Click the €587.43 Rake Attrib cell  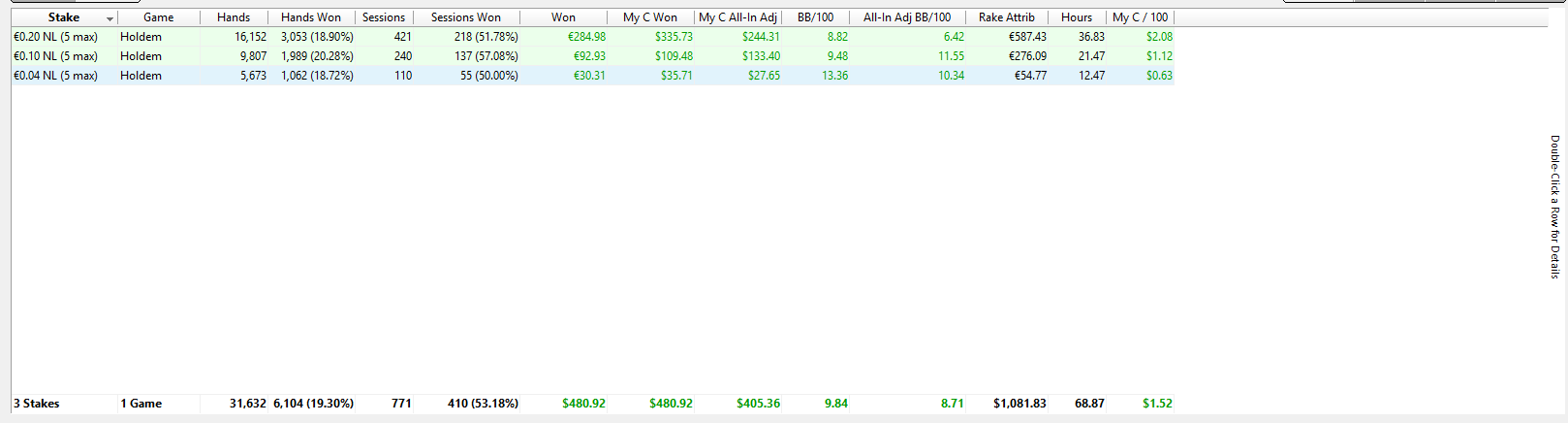(x=1027, y=37)
